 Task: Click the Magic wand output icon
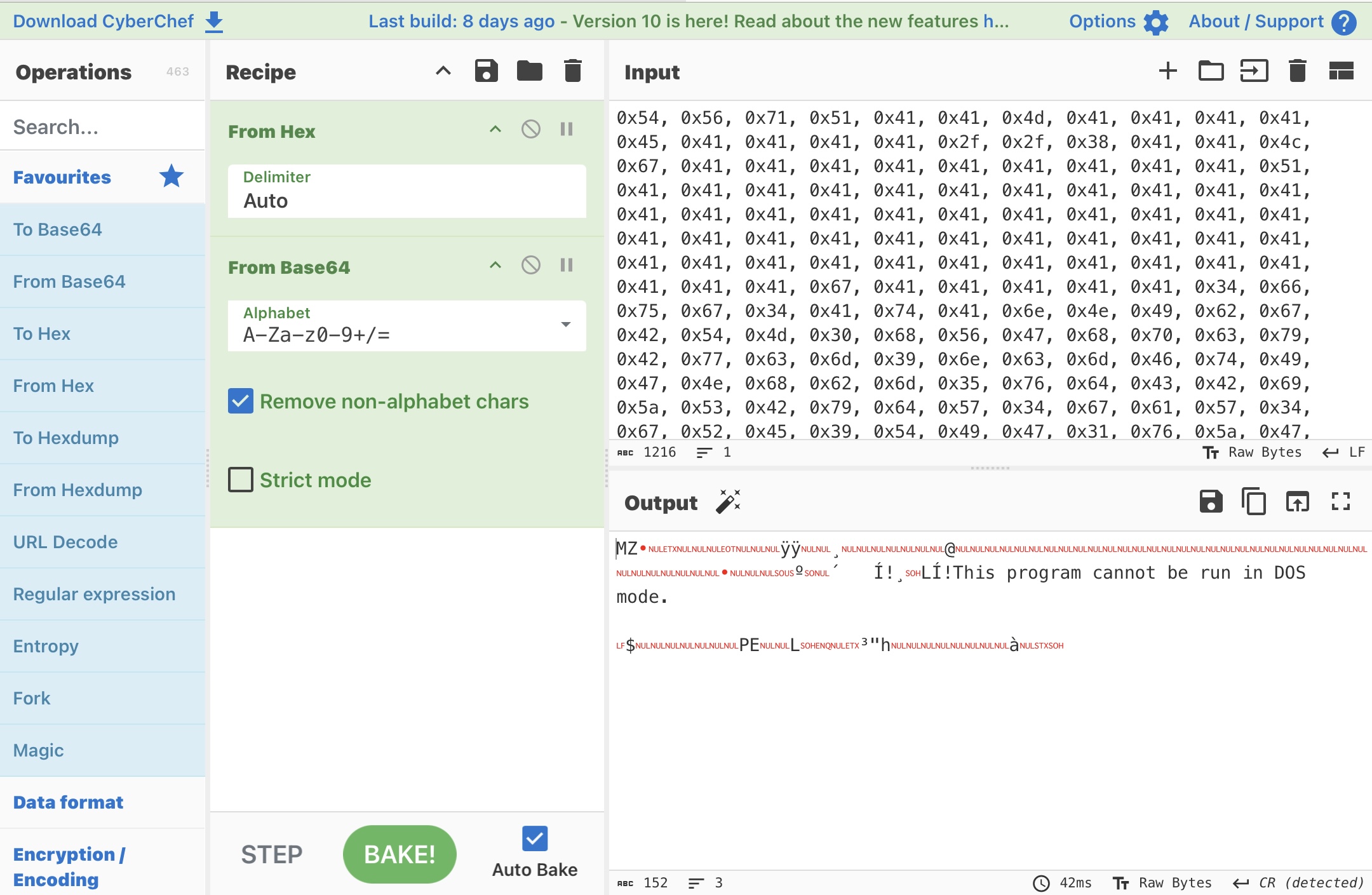pos(728,502)
